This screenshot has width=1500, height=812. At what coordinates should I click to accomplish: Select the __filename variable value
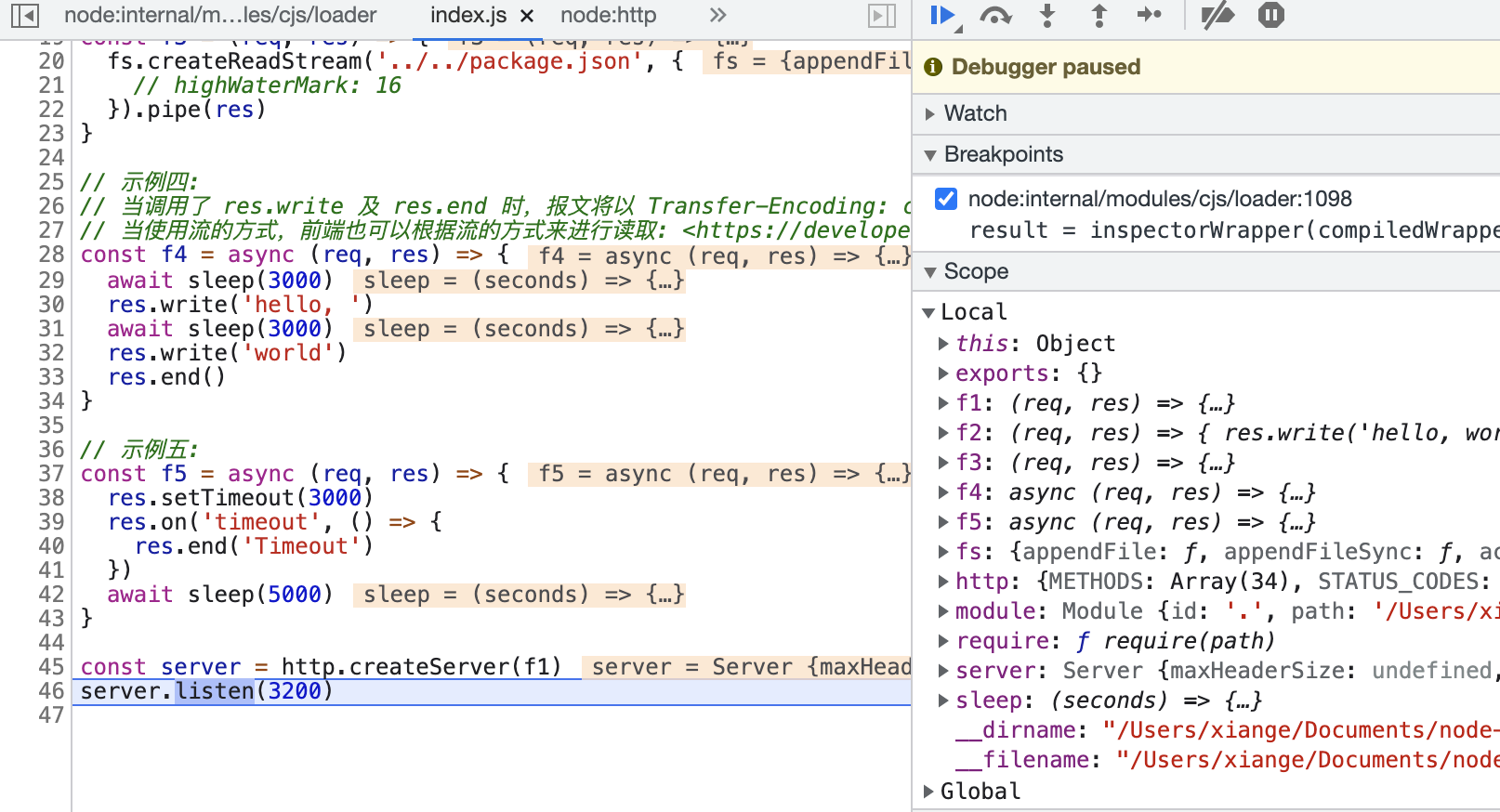(1307, 760)
